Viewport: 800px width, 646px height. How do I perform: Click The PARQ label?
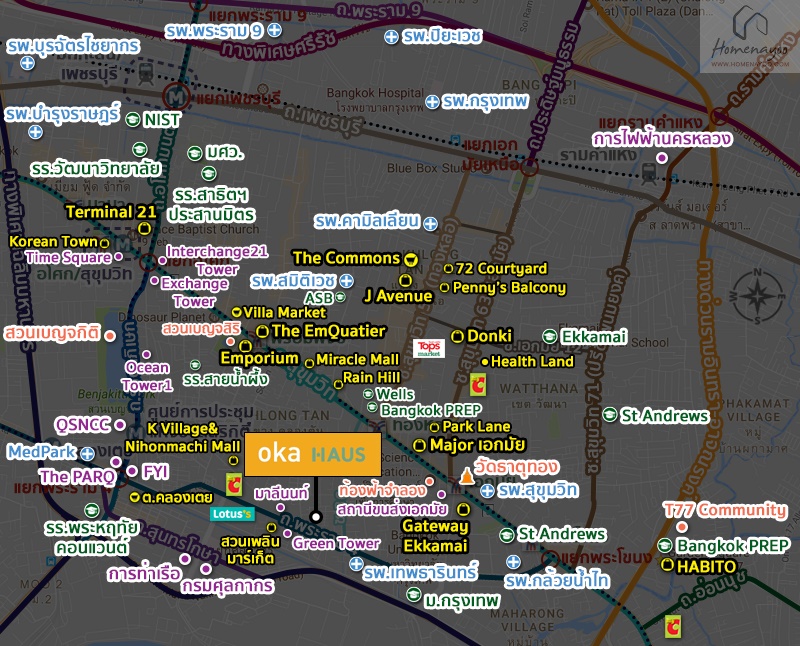click(78, 477)
